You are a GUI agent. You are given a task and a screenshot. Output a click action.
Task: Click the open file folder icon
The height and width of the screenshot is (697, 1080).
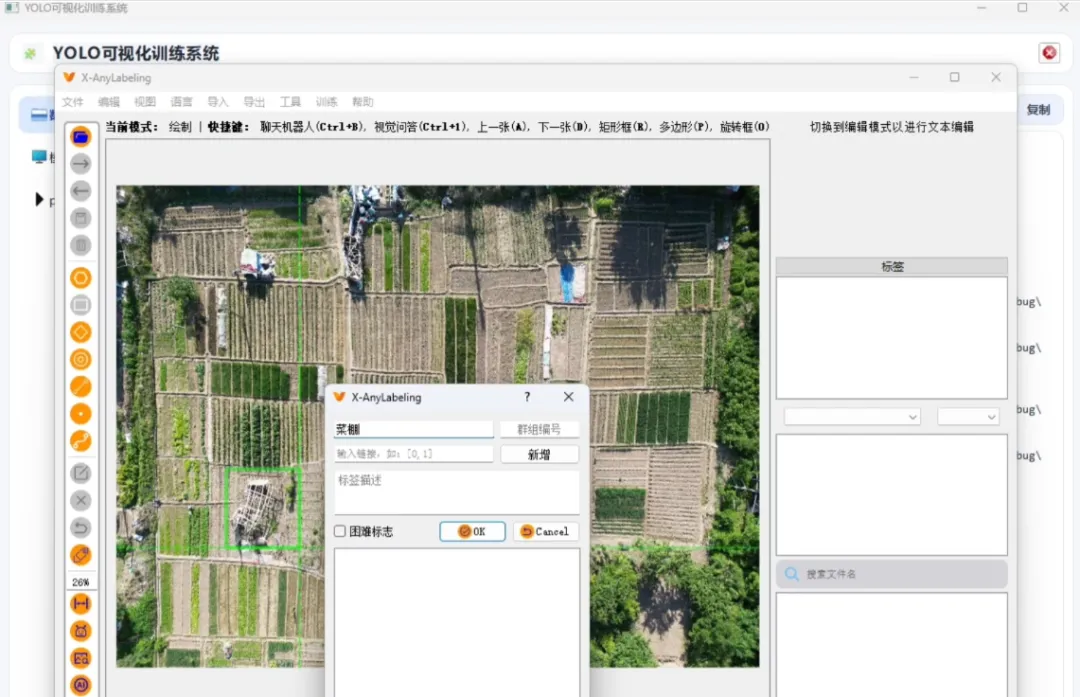click(x=81, y=136)
